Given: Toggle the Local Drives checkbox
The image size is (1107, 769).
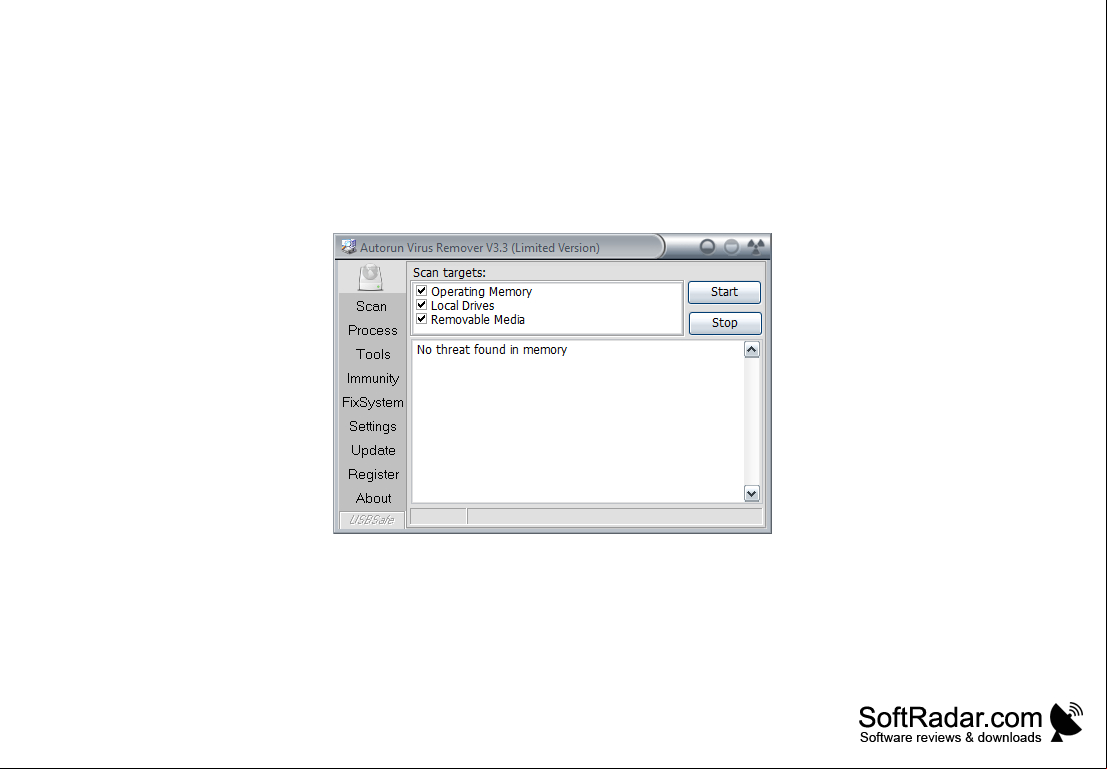Looking at the screenshot, I should 421,305.
